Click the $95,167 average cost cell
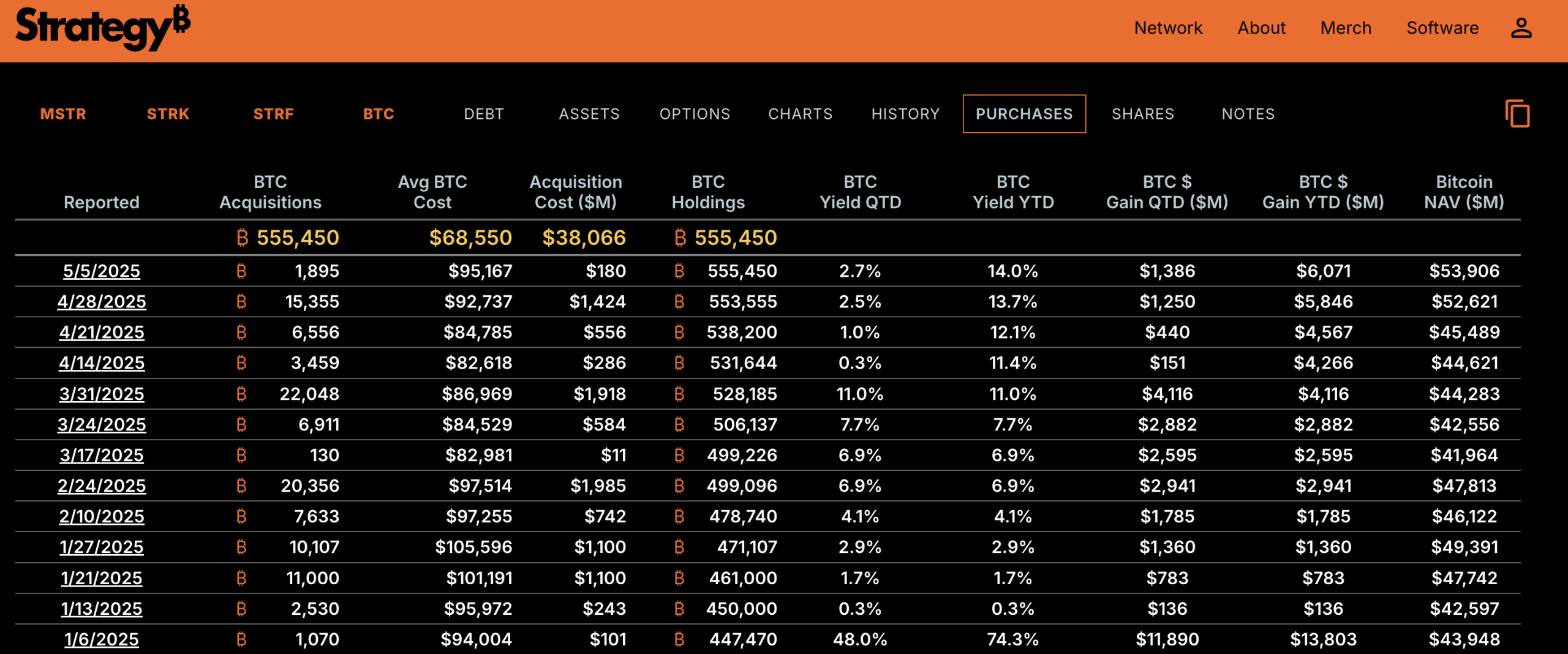This screenshot has width=1568, height=654. 480,271
